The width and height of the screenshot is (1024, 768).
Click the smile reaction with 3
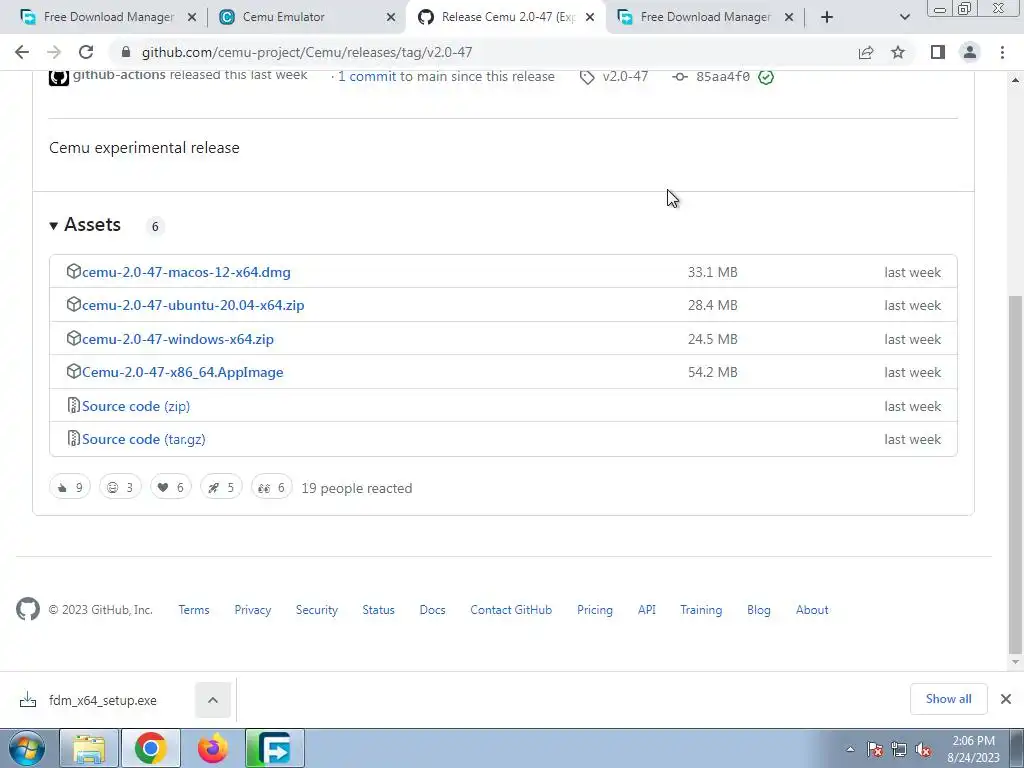coord(120,487)
